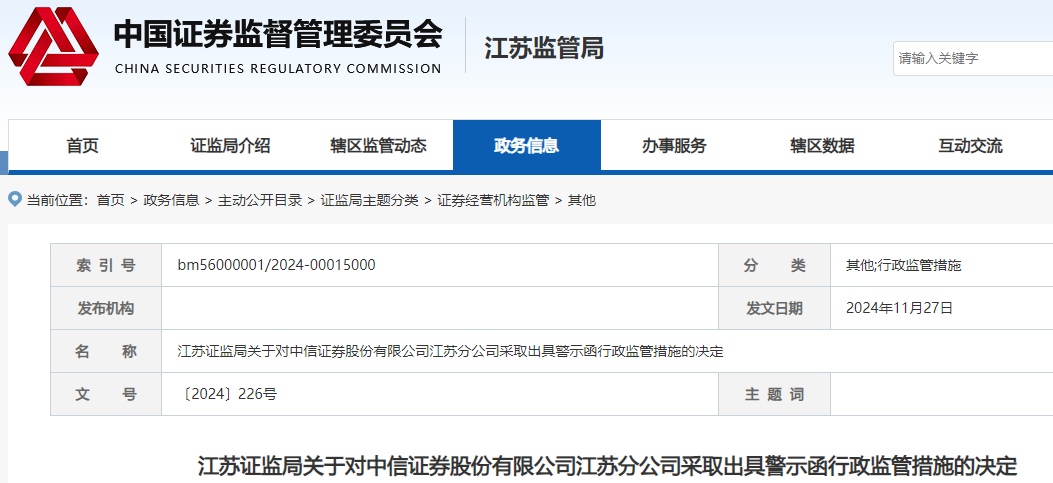Click the CHINA SECURITIES REGULATORY COMMISSION subtitle

pos(278,69)
